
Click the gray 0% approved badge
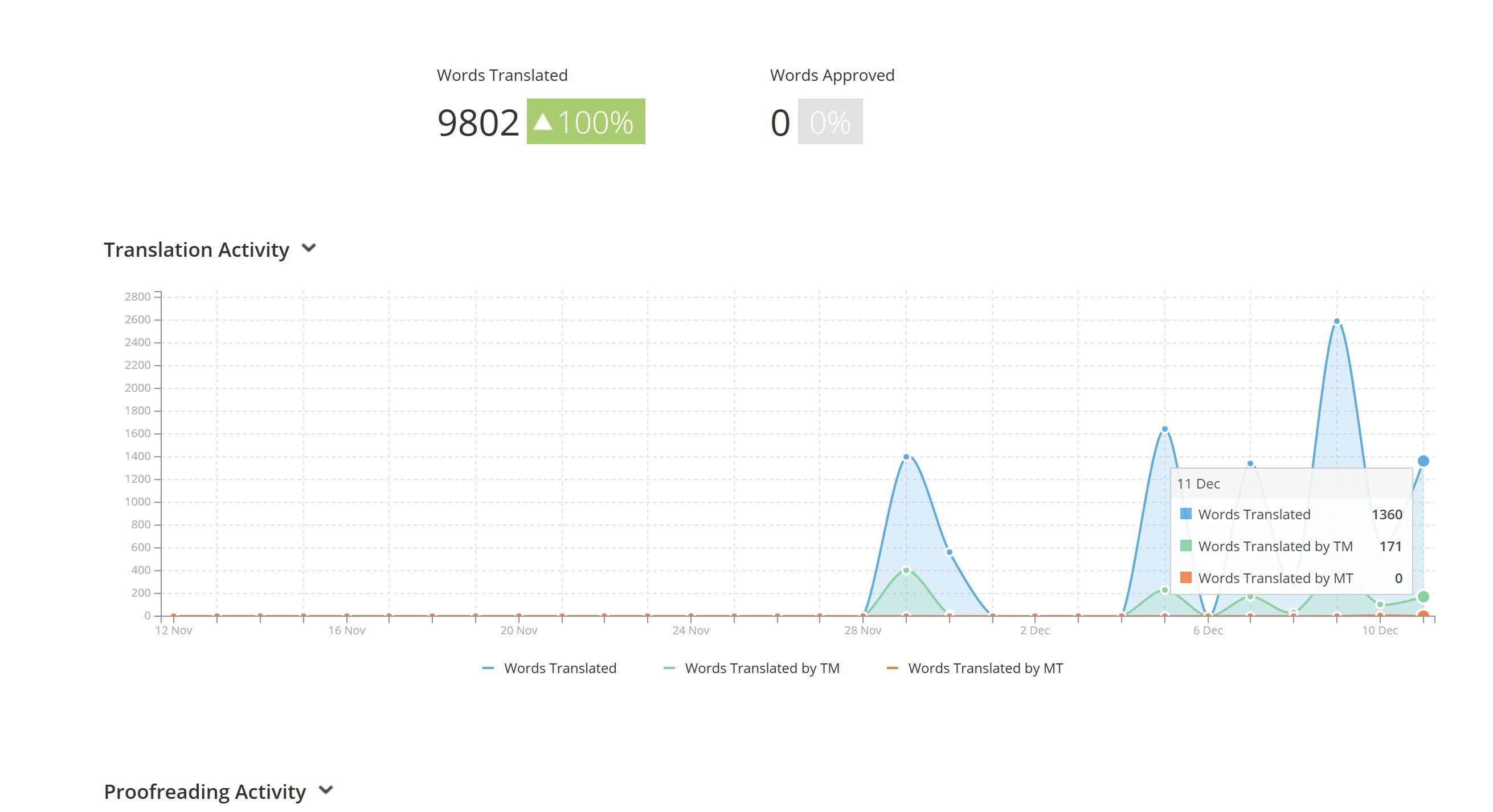(x=830, y=122)
